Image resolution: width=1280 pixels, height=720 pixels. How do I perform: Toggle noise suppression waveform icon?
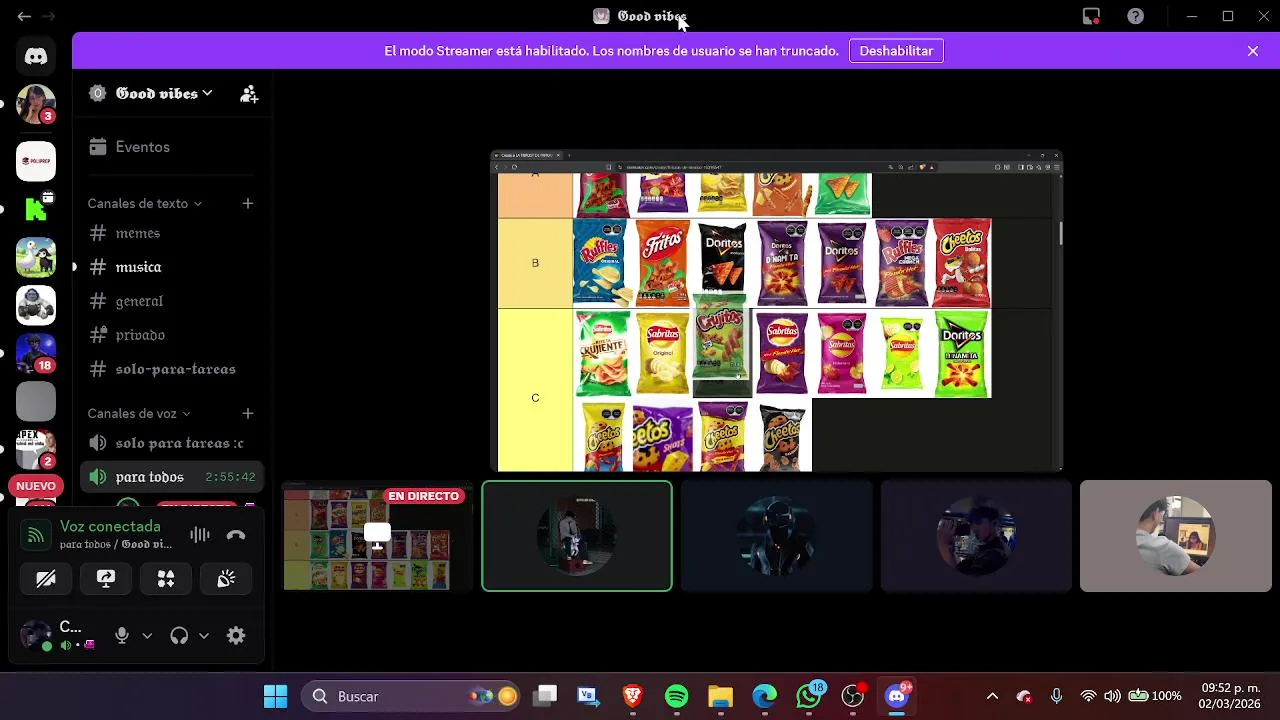(200, 535)
